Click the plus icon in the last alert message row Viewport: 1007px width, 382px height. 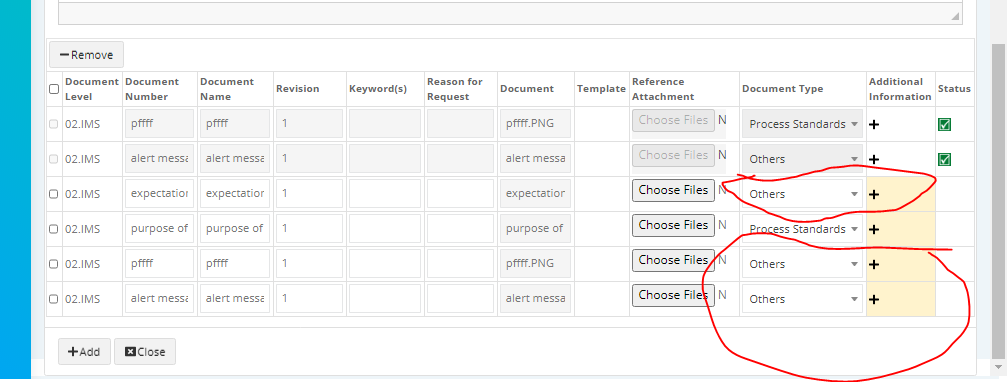[873, 299]
